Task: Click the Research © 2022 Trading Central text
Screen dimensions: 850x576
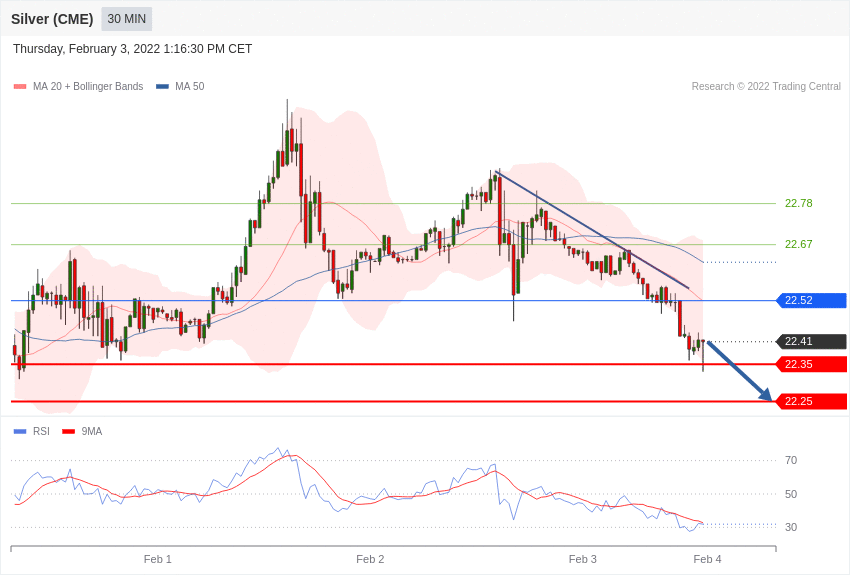Action: pyautogui.click(x=766, y=86)
